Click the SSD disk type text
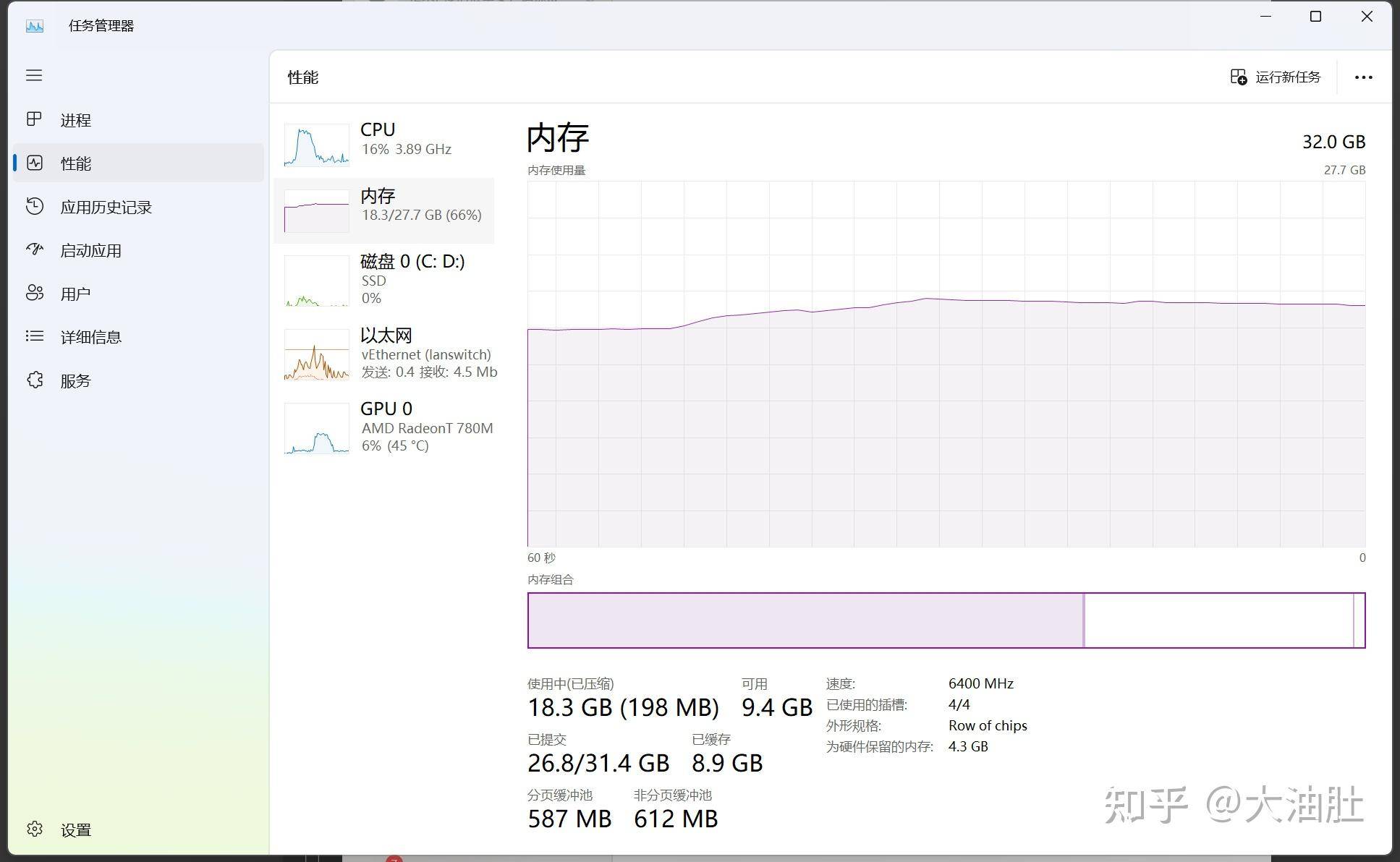 coord(374,281)
